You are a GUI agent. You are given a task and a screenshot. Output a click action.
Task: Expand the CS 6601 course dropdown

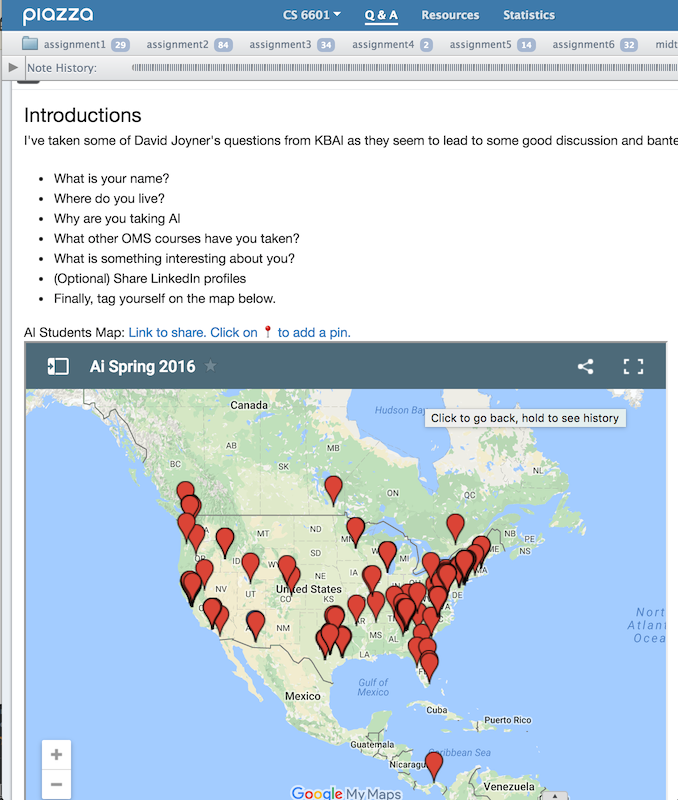tap(312, 15)
